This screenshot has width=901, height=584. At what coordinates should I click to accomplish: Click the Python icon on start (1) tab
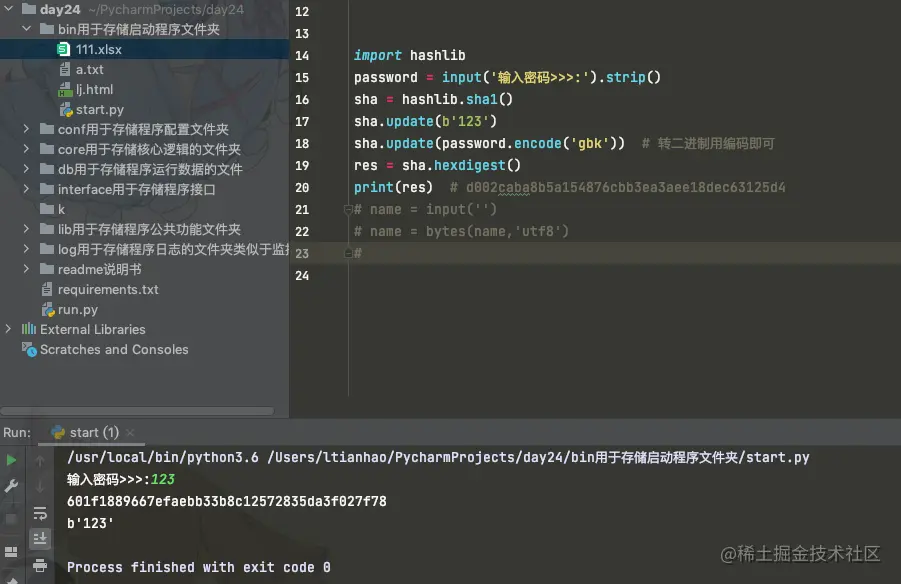(x=58, y=432)
